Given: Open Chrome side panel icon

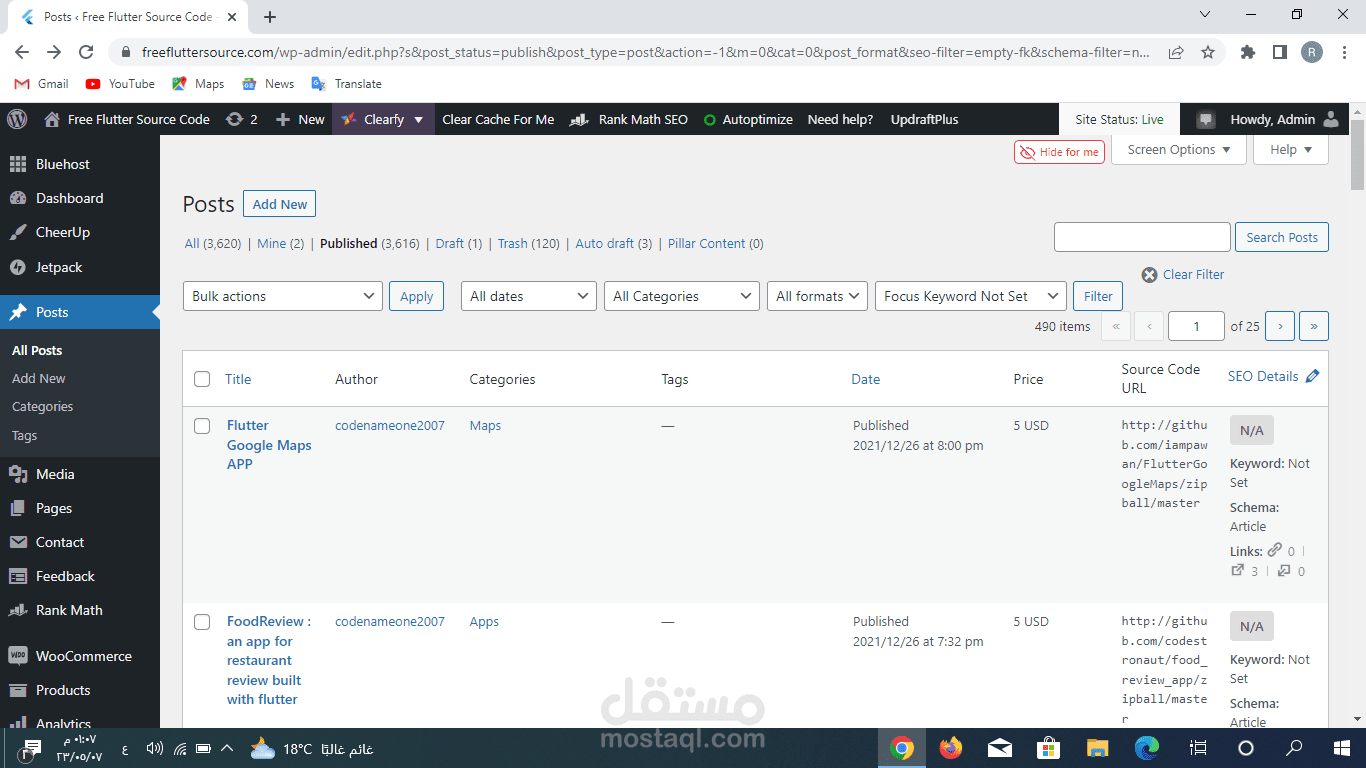Looking at the screenshot, I should pos(1280,52).
